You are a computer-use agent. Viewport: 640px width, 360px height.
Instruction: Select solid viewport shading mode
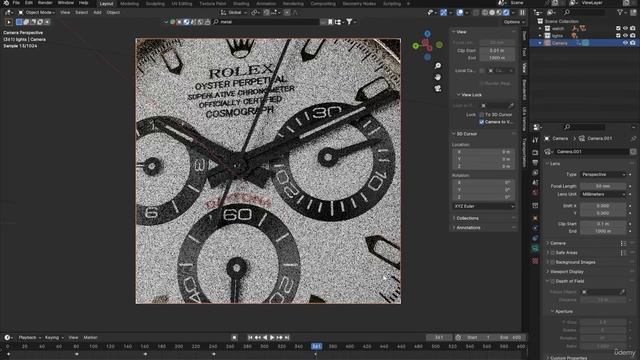coord(492,13)
